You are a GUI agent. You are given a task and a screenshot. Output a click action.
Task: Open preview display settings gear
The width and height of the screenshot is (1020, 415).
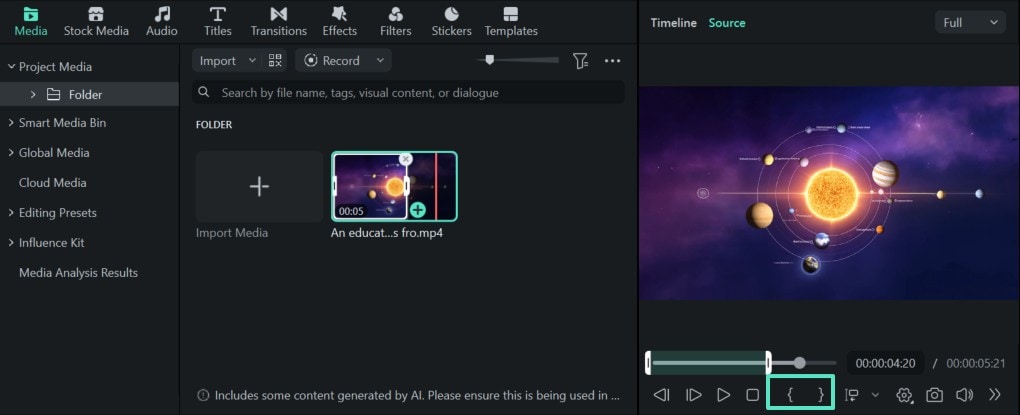(904, 395)
